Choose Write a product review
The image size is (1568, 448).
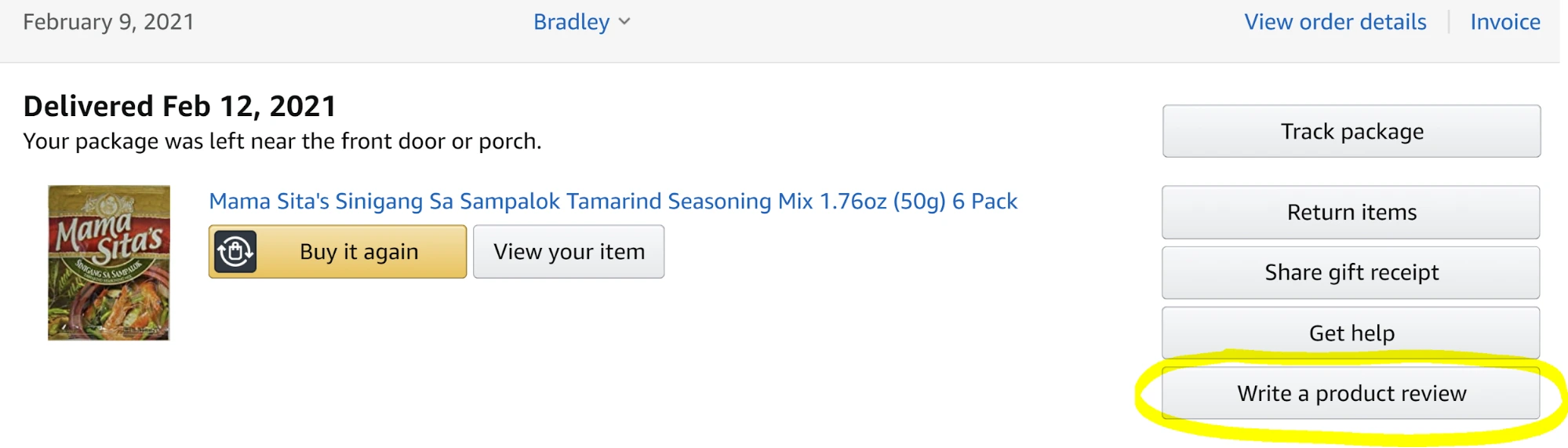[1351, 393]
